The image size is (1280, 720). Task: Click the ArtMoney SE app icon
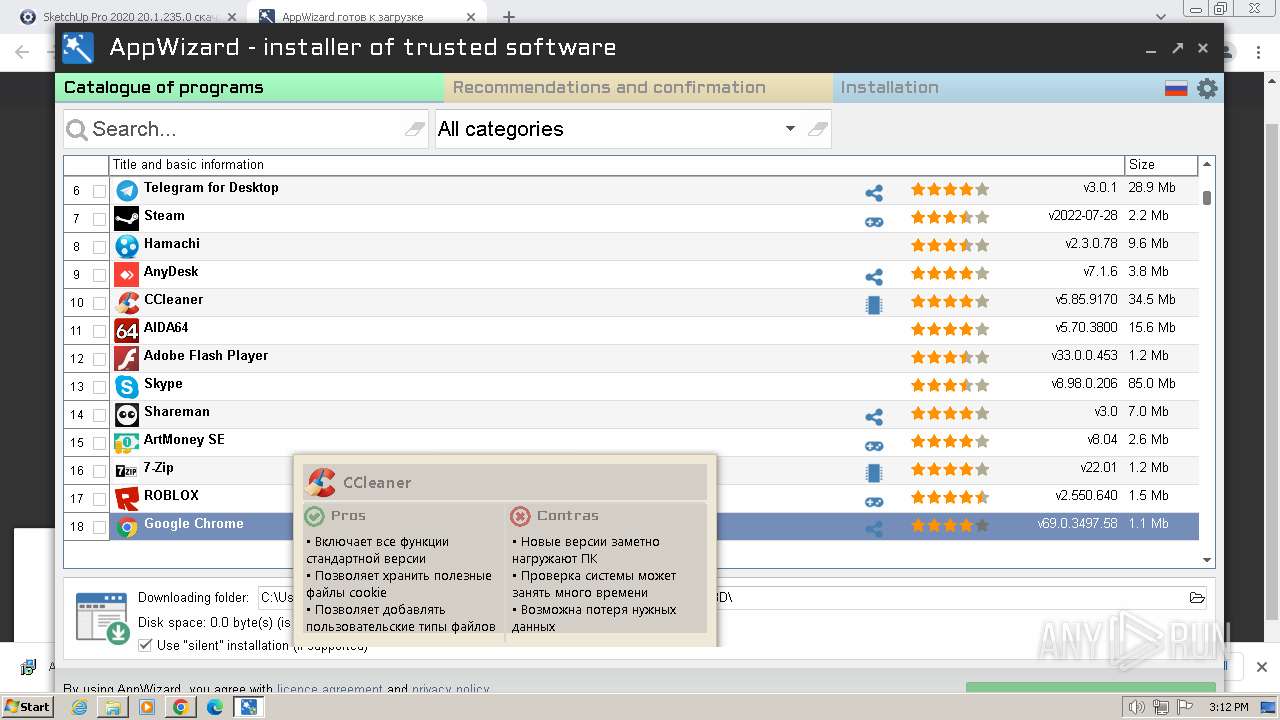point(127,442)
